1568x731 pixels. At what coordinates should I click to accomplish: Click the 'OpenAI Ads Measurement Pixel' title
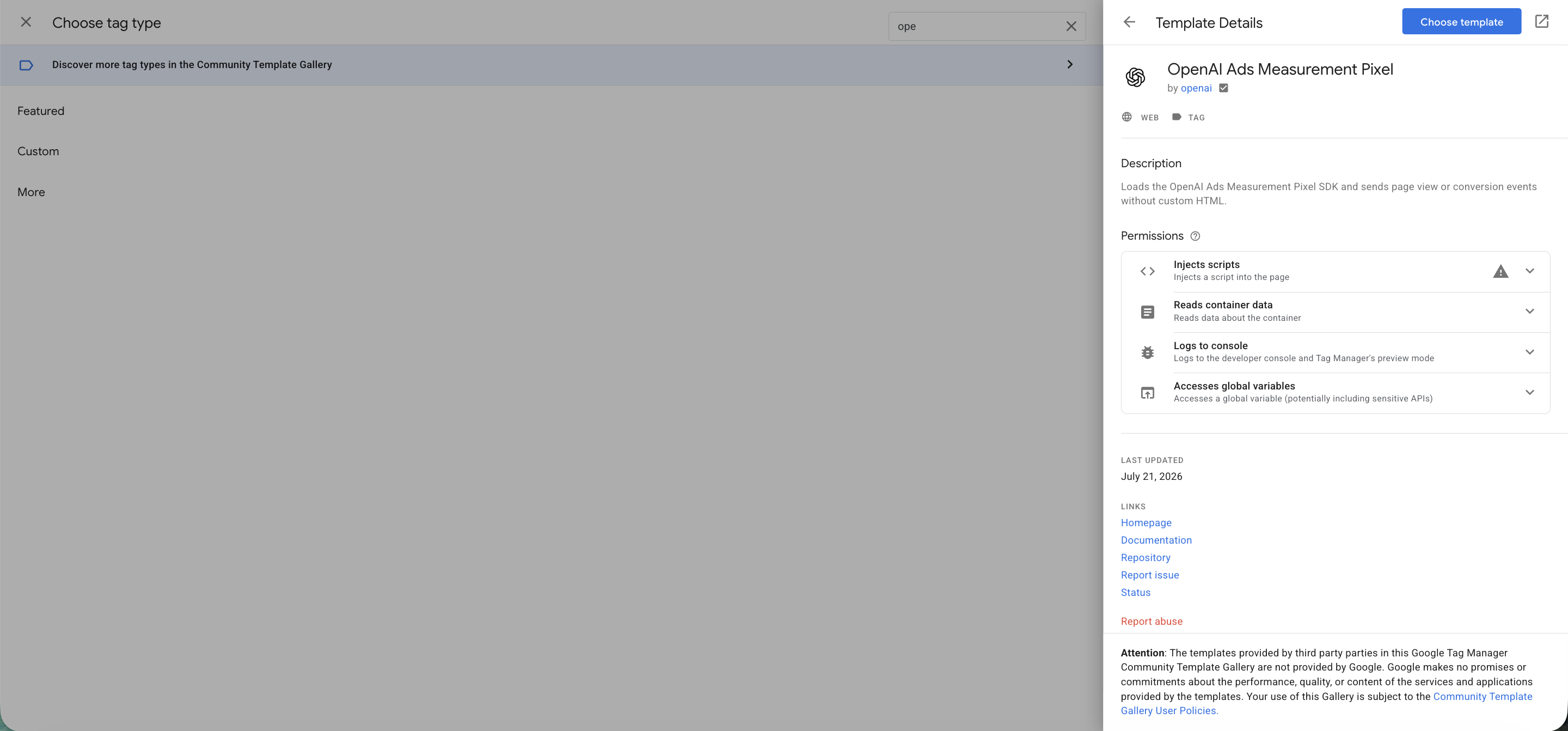coord(1280,69)
